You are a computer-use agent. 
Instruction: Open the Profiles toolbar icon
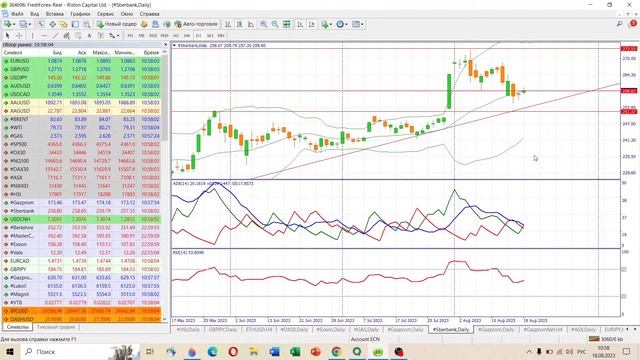point(23,24)
